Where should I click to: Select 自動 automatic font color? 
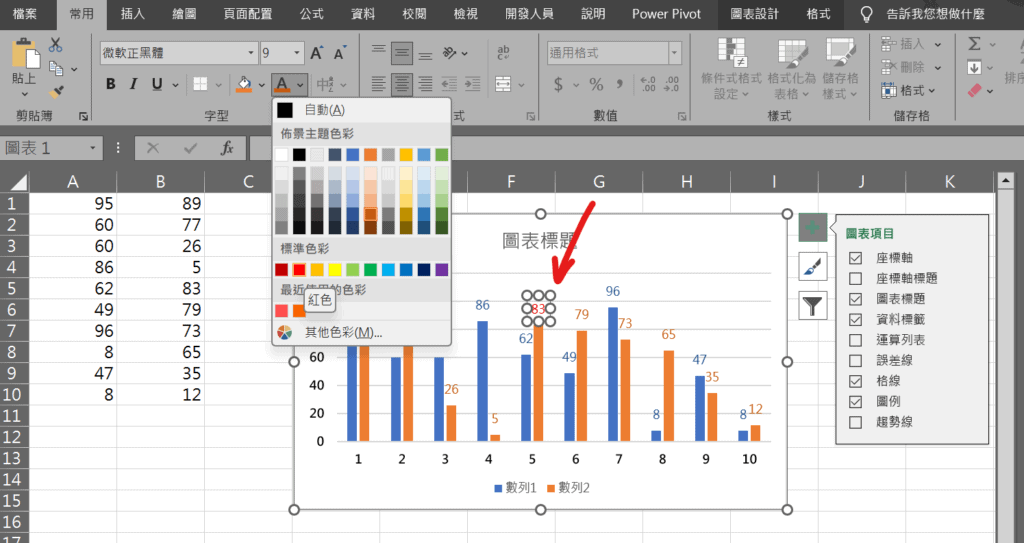point(324,110)
